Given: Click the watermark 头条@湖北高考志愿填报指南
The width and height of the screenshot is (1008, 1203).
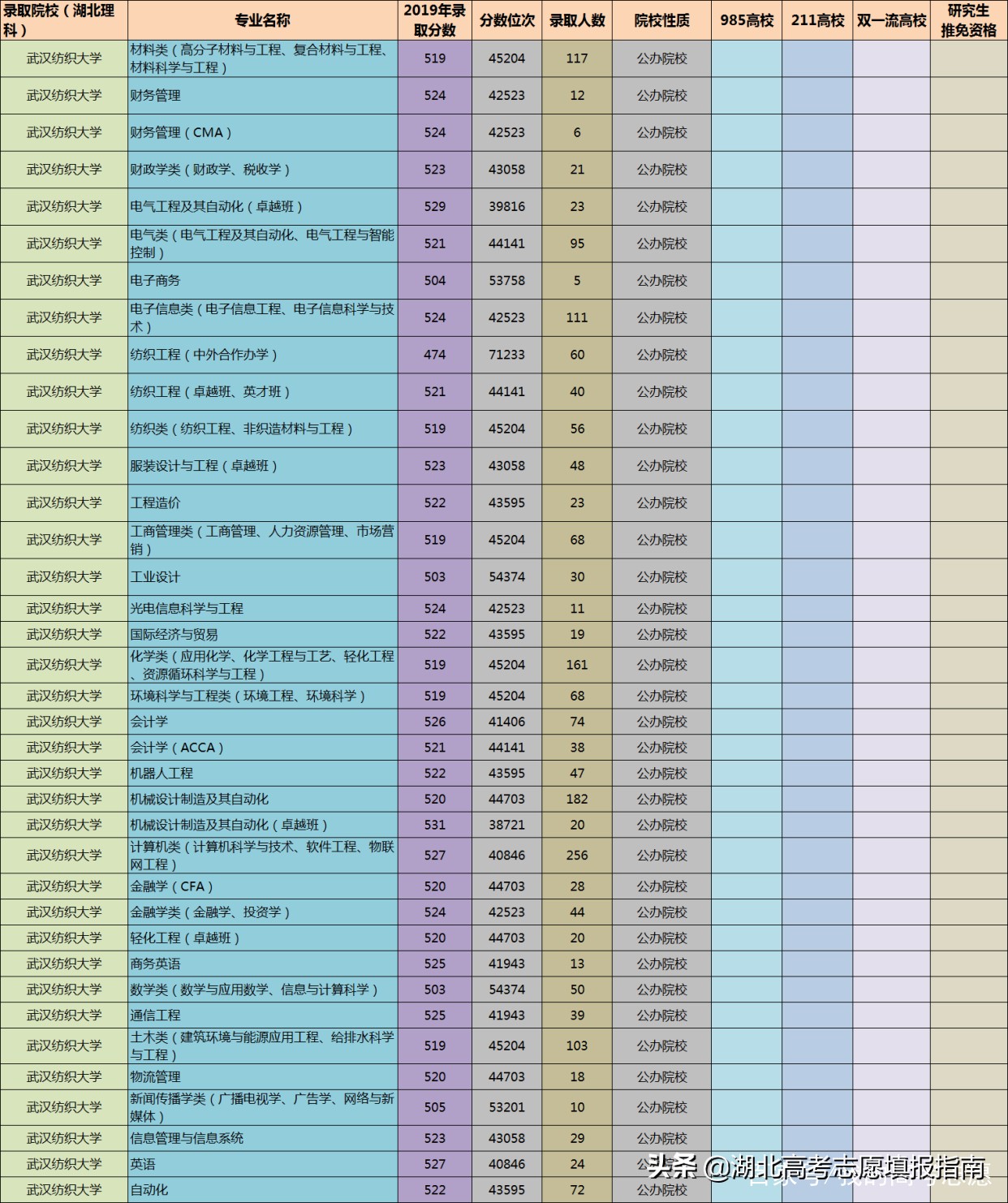Looking at the screenshot, I should (812, 1171).
